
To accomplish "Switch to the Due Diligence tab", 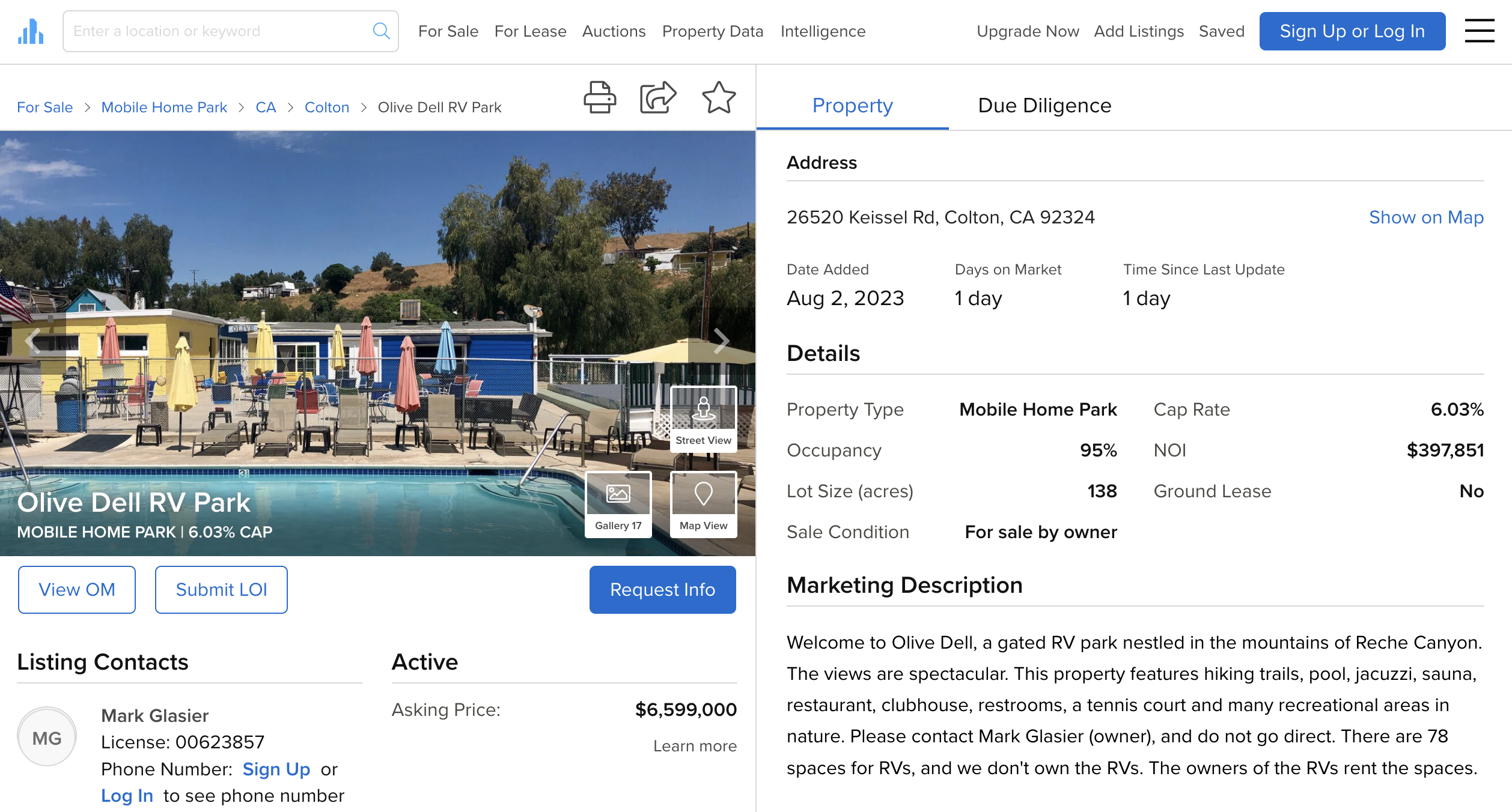I will click(x=1044, y=105).
